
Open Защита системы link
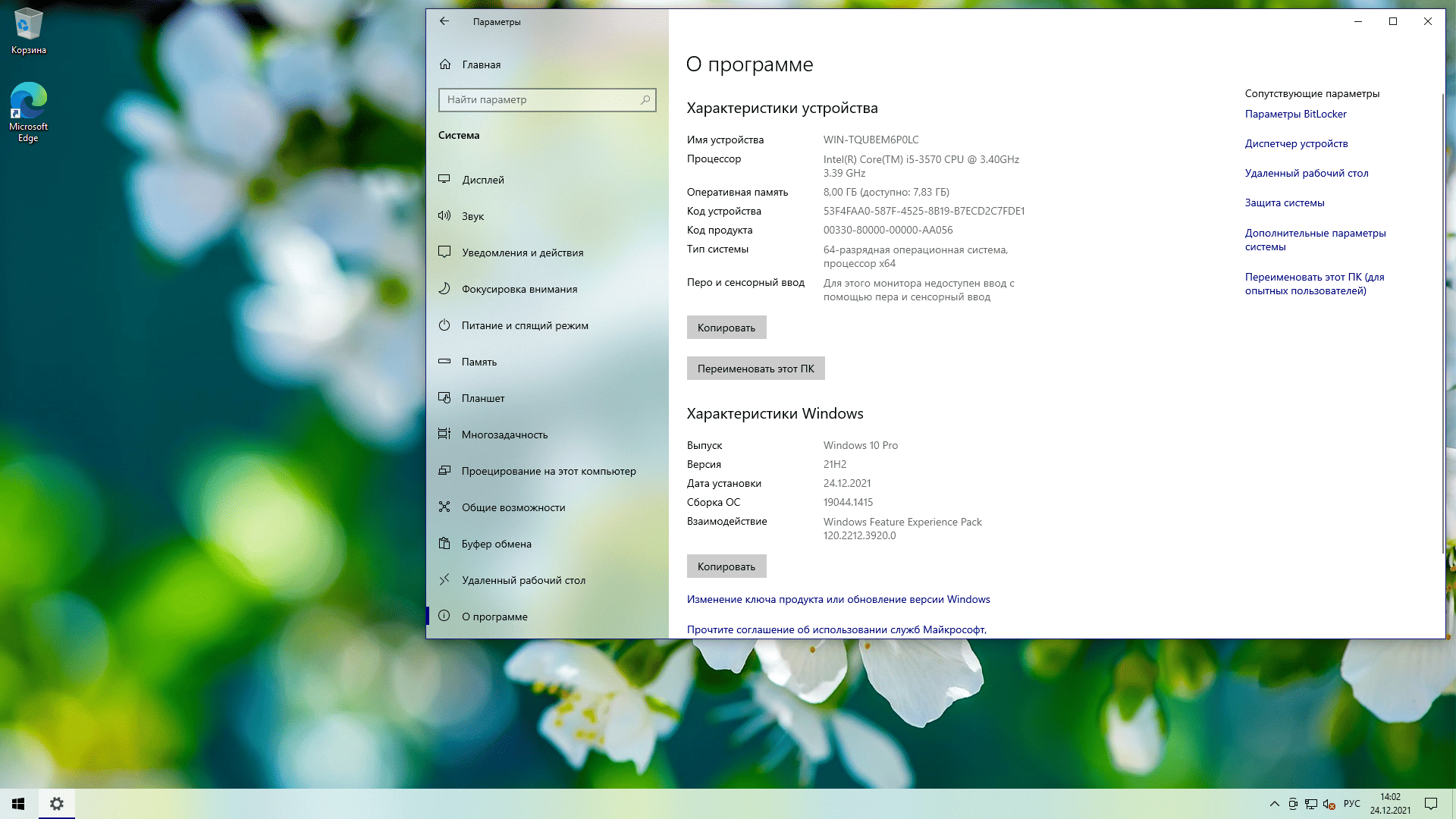(x=1285, y=202)
